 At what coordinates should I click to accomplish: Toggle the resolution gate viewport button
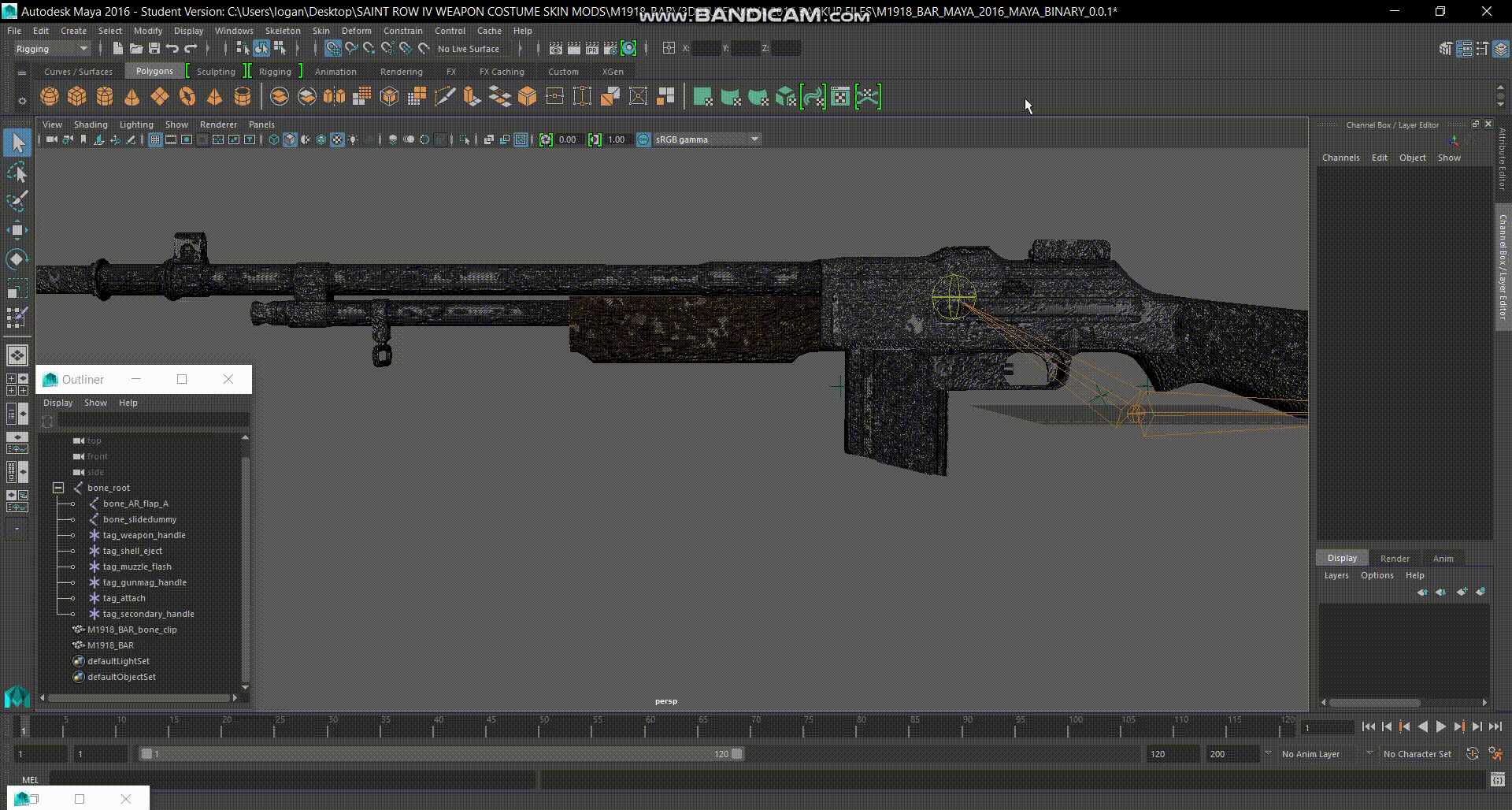(x=187, y=139)
